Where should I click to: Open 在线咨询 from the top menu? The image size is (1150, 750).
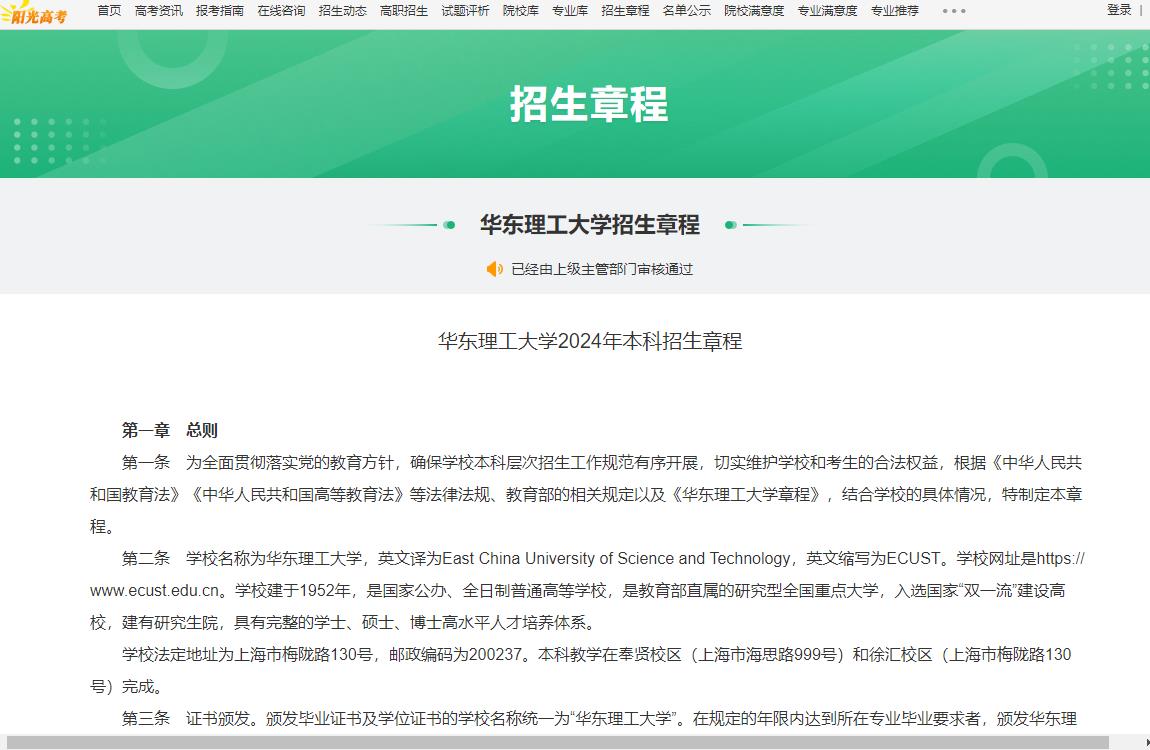click(281, 11)
